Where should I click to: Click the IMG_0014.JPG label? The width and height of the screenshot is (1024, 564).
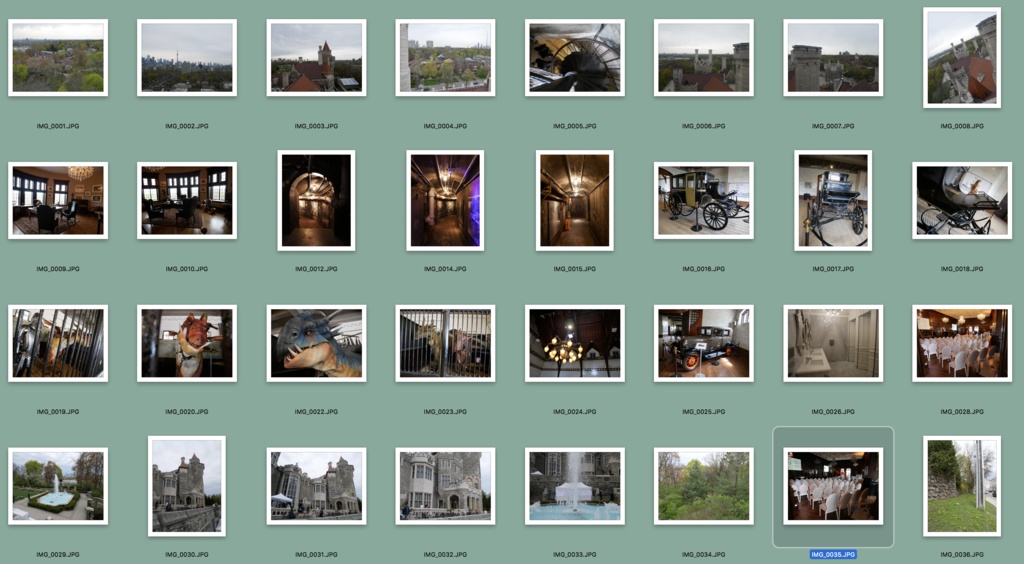(x=445, y=269)
